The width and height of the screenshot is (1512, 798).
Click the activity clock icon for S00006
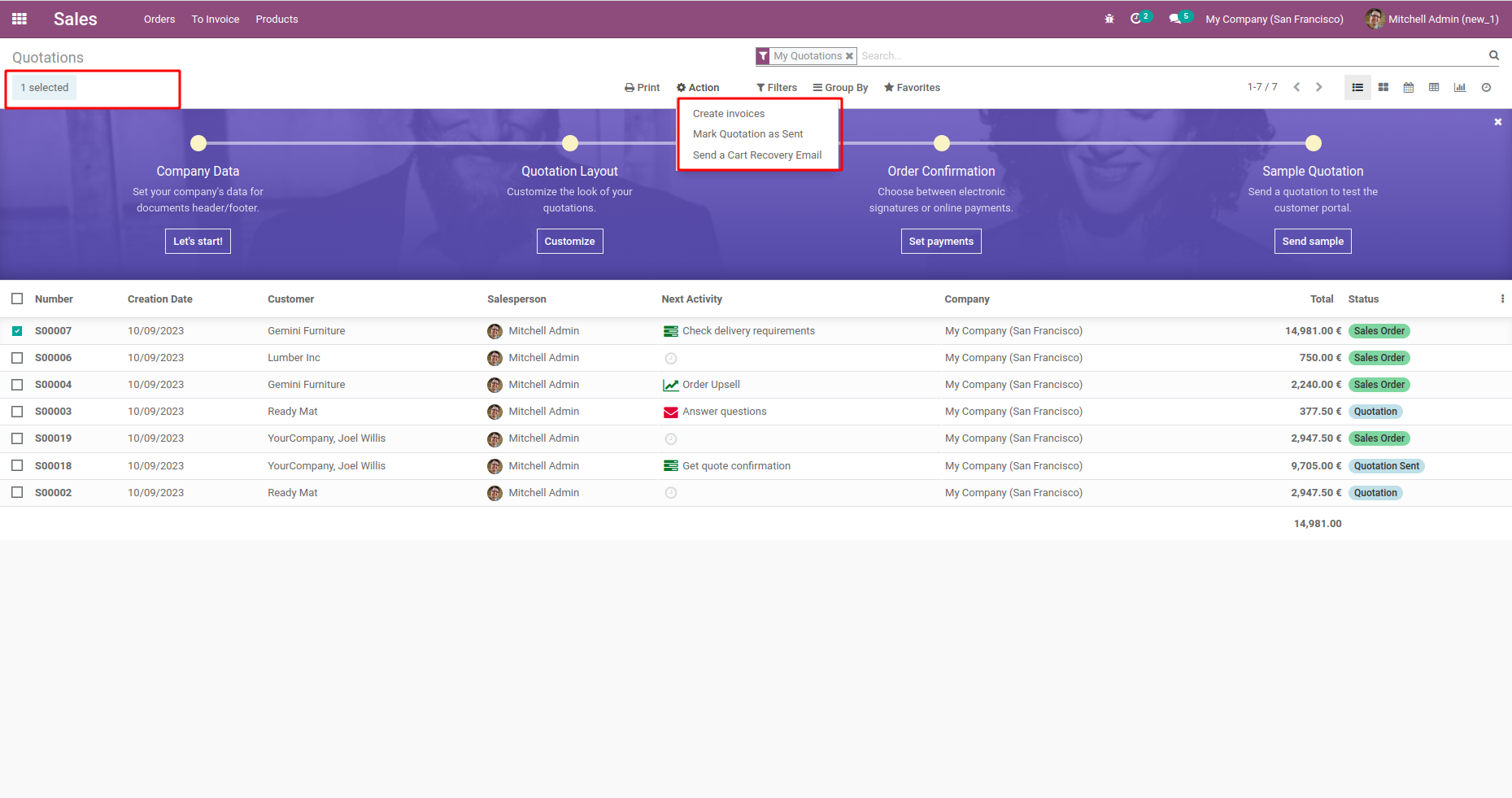point(670,358)
